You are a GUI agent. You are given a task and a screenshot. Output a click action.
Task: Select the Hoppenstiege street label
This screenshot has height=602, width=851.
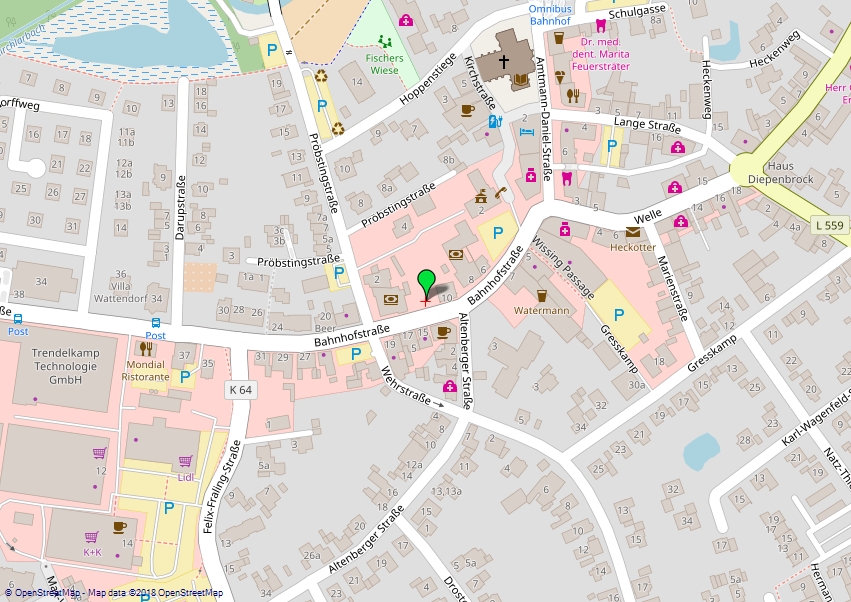(429, 79)
